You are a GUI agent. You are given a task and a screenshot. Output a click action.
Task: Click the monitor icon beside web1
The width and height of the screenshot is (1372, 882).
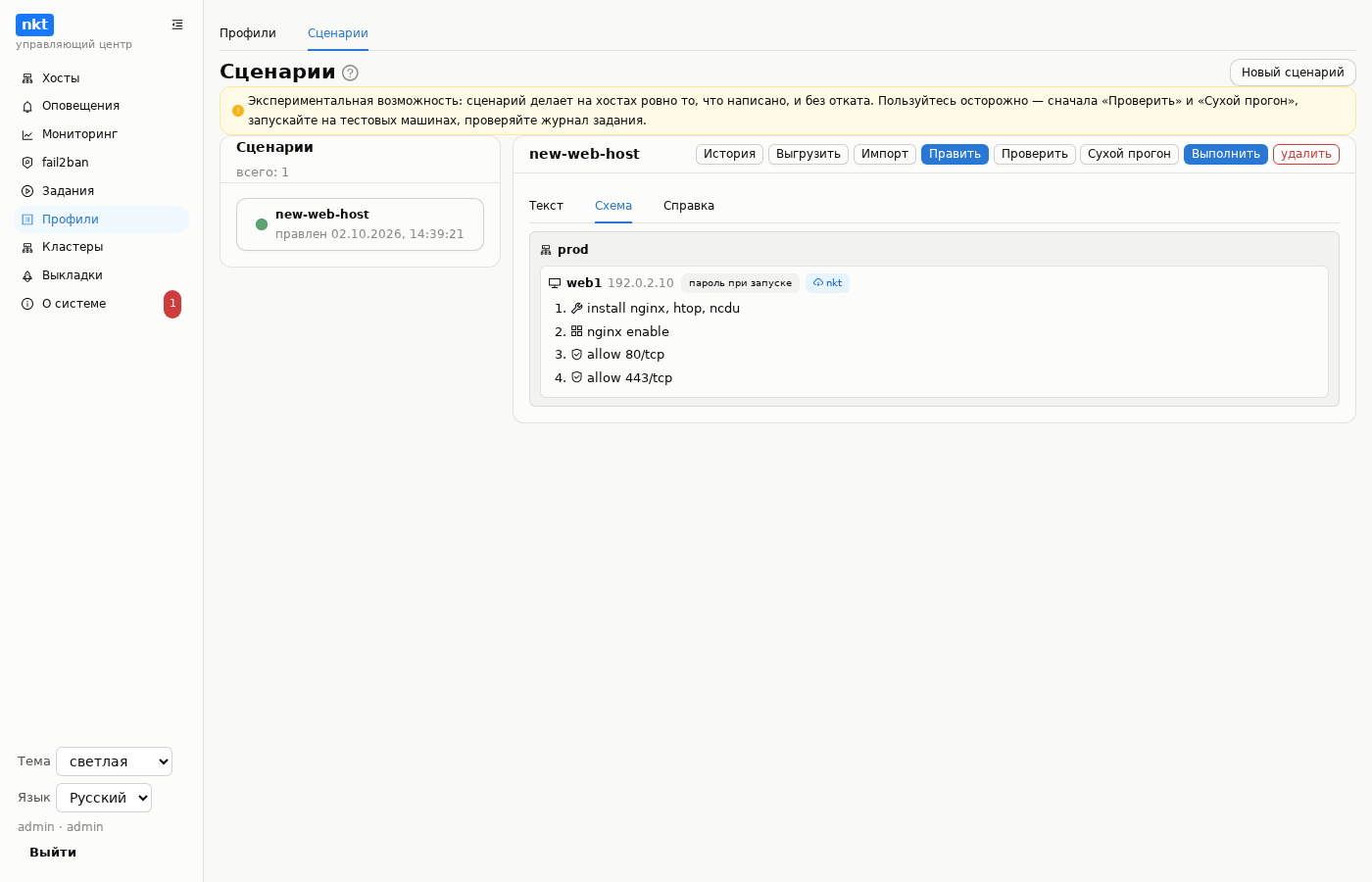[x=555, y=283]
